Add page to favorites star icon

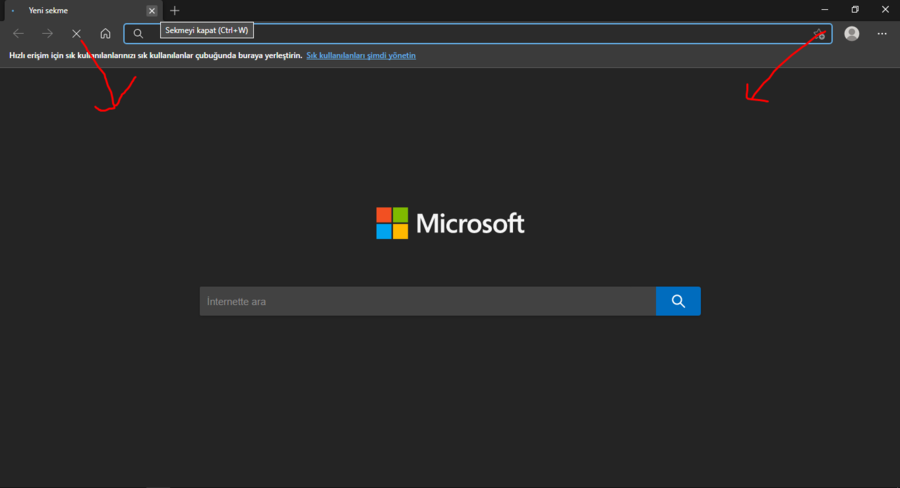819,34
